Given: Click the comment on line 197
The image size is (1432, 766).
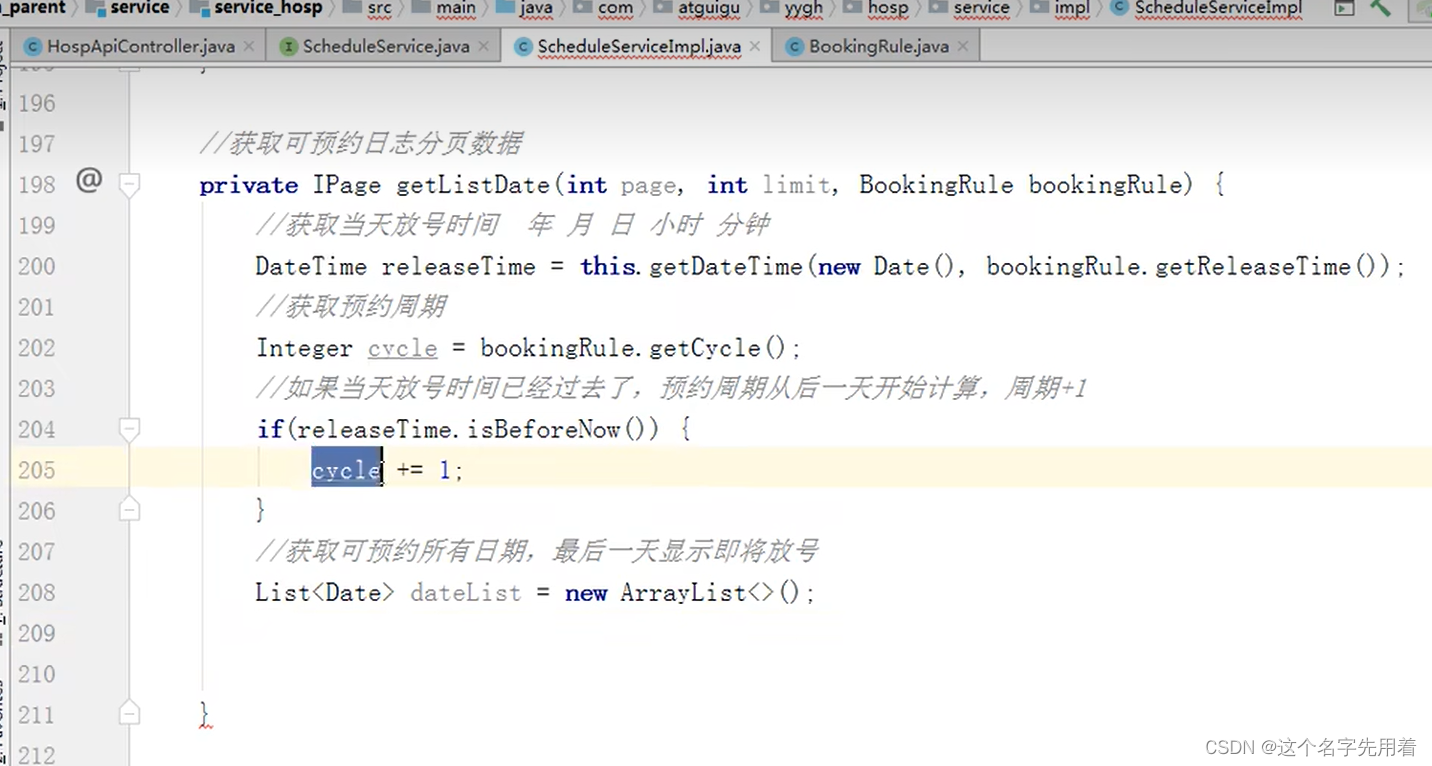Looking at the screenshot, I should pos(361,144).
